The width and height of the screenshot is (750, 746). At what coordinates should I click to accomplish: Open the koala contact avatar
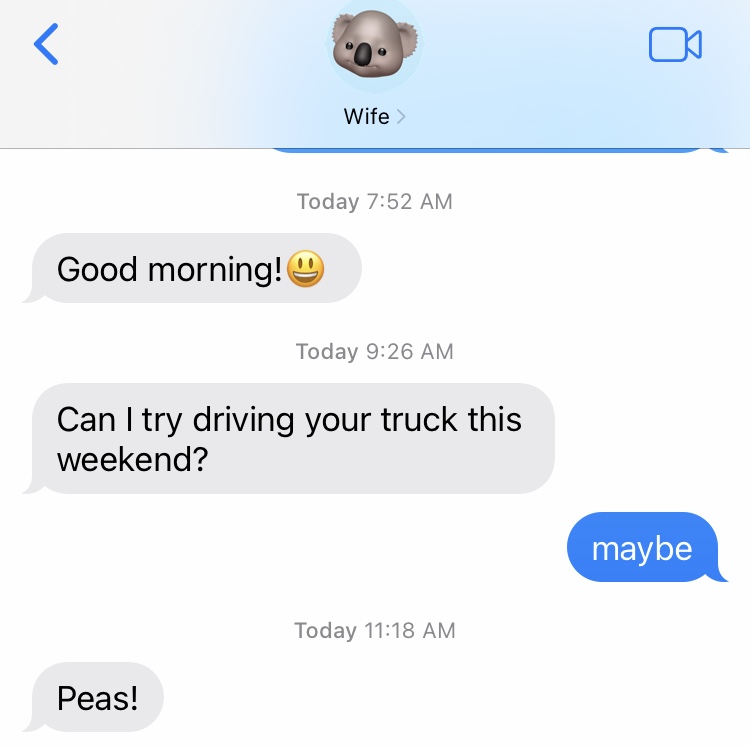tap(374, 44)
